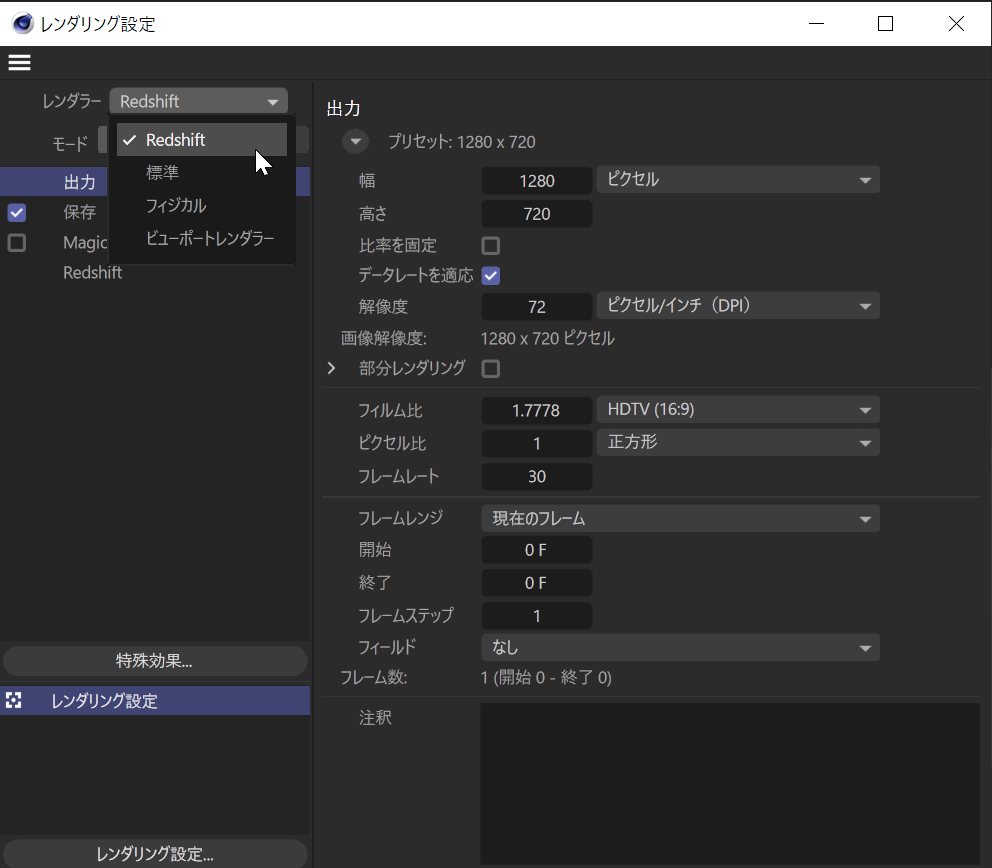Close the レンダリング設定 window
Image resolution: width=992 pixels, height=868 pixels.
click(957, 23)
